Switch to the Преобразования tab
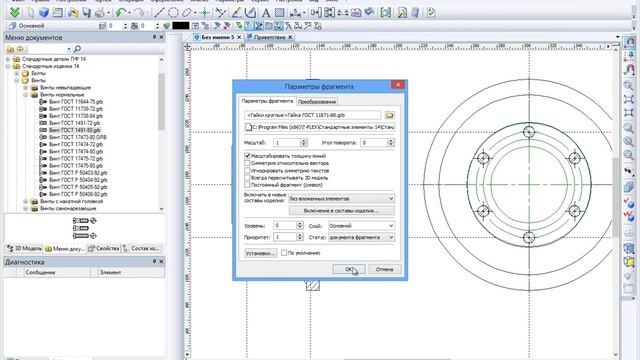Viewport: 640px width, 360px height. click(x=317, y=102)
